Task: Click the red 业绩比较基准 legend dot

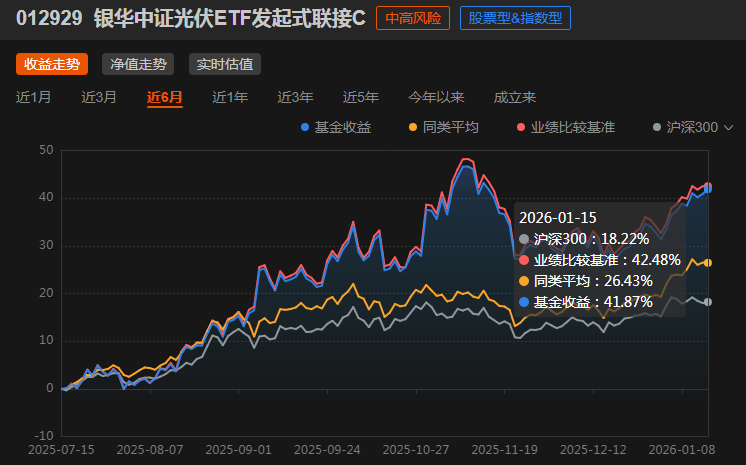Action: pyautogui.click(x=521, y=127)
